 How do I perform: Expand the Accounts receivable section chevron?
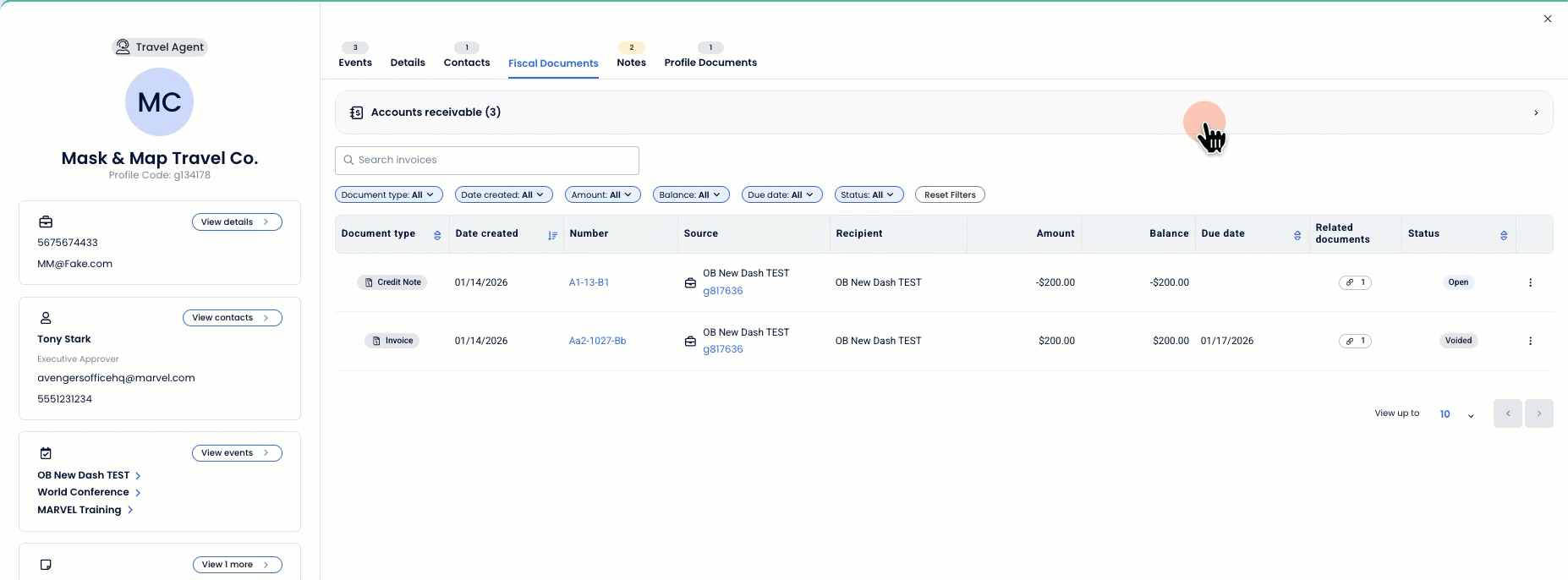pyautogui.click(x=1536, y=112)
